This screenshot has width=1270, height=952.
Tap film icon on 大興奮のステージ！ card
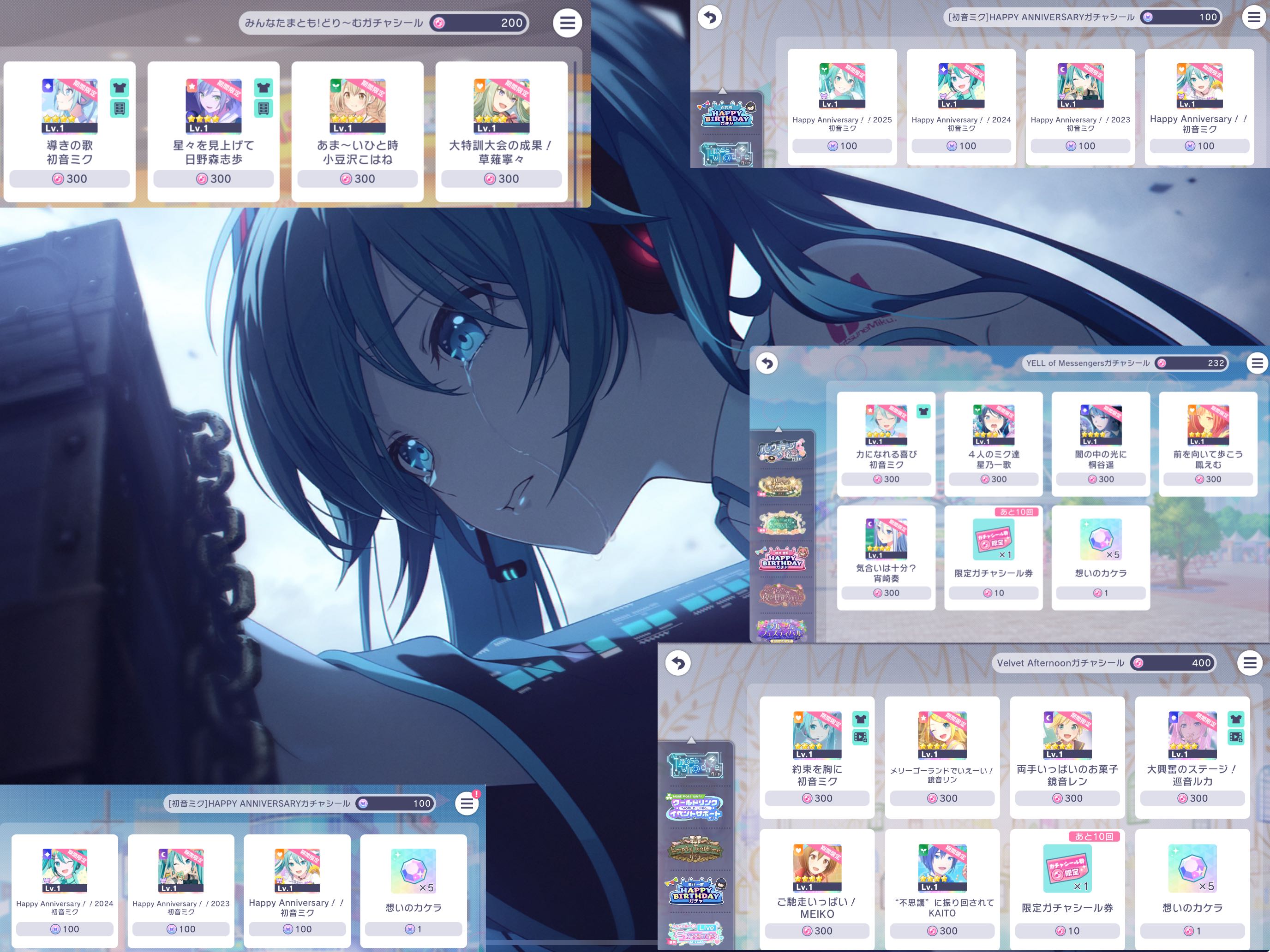[x=1235, y=737]
